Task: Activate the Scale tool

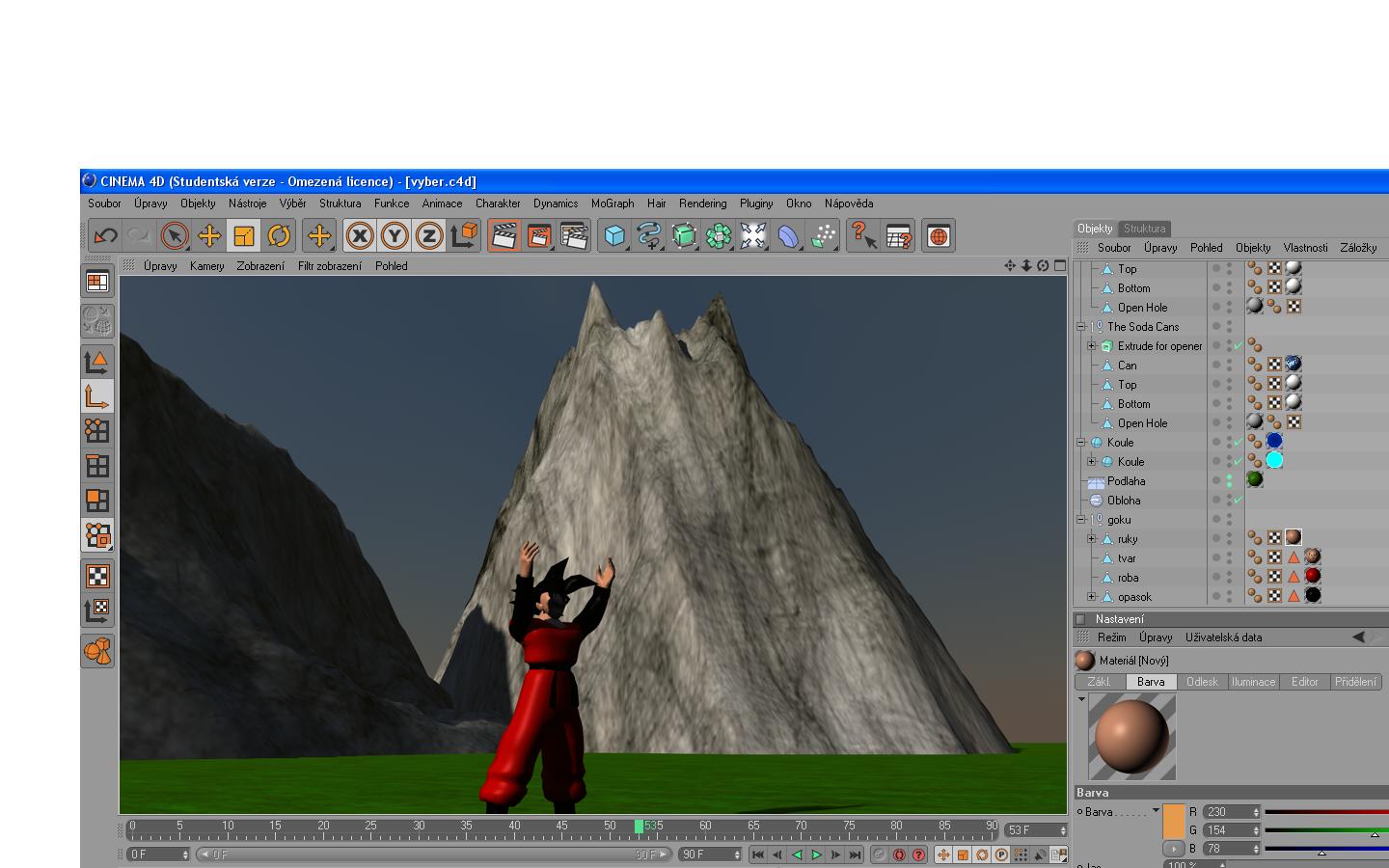Action: pos(244,235)
